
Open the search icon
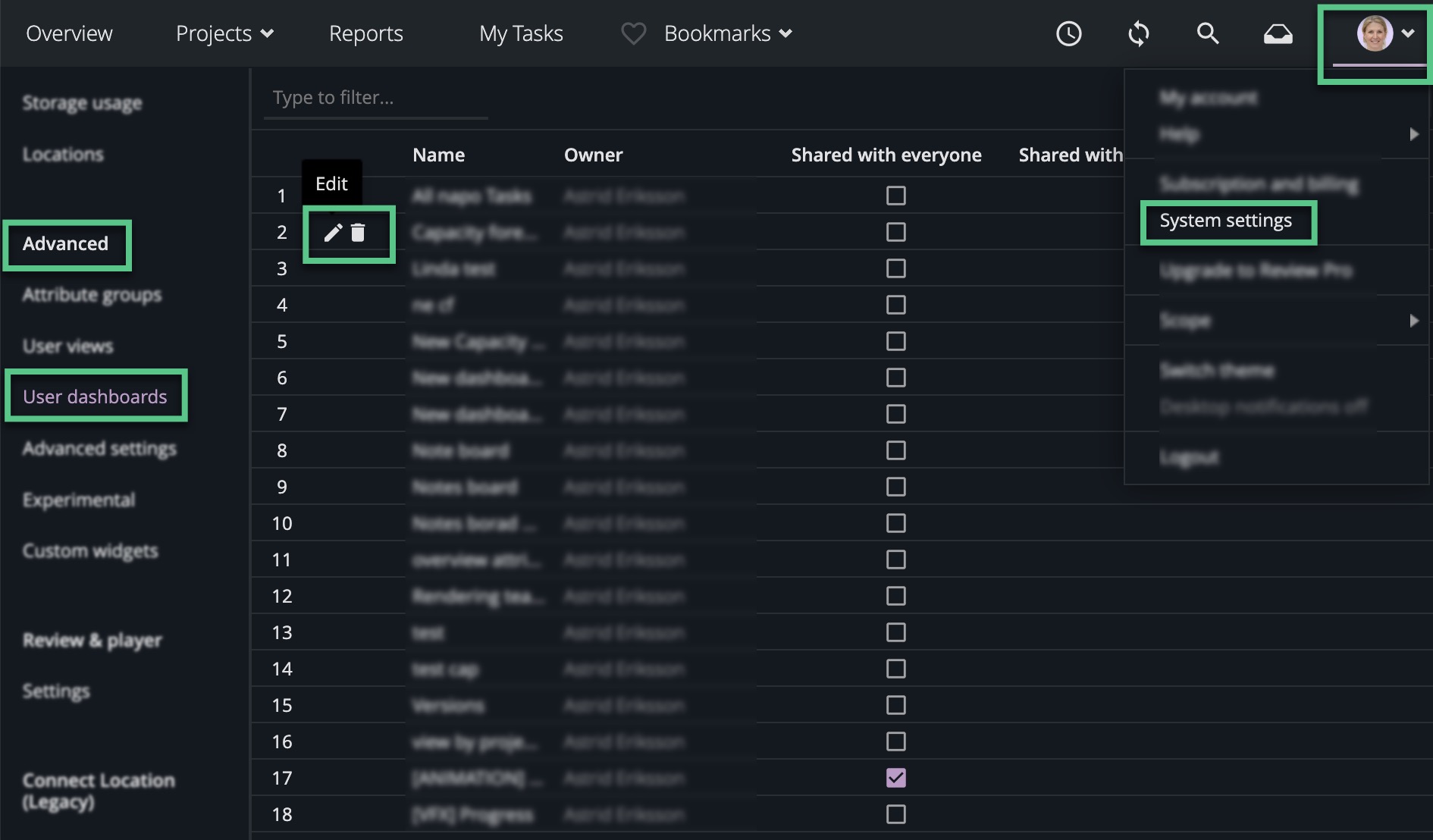(x=1208, y=33)
